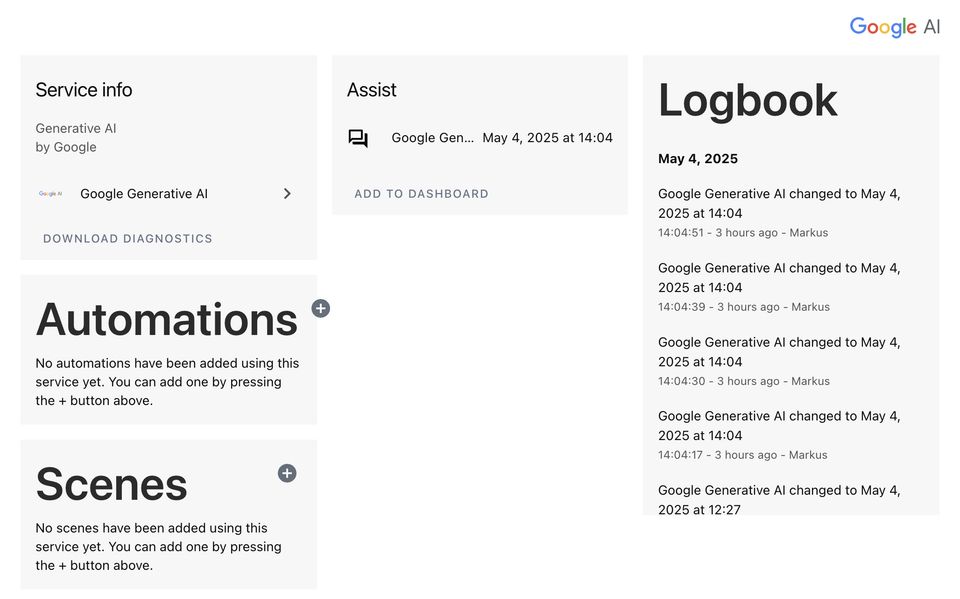
Task: Click DOWNLOAD DIAGNOSTICS button
Action: (127, 238)
